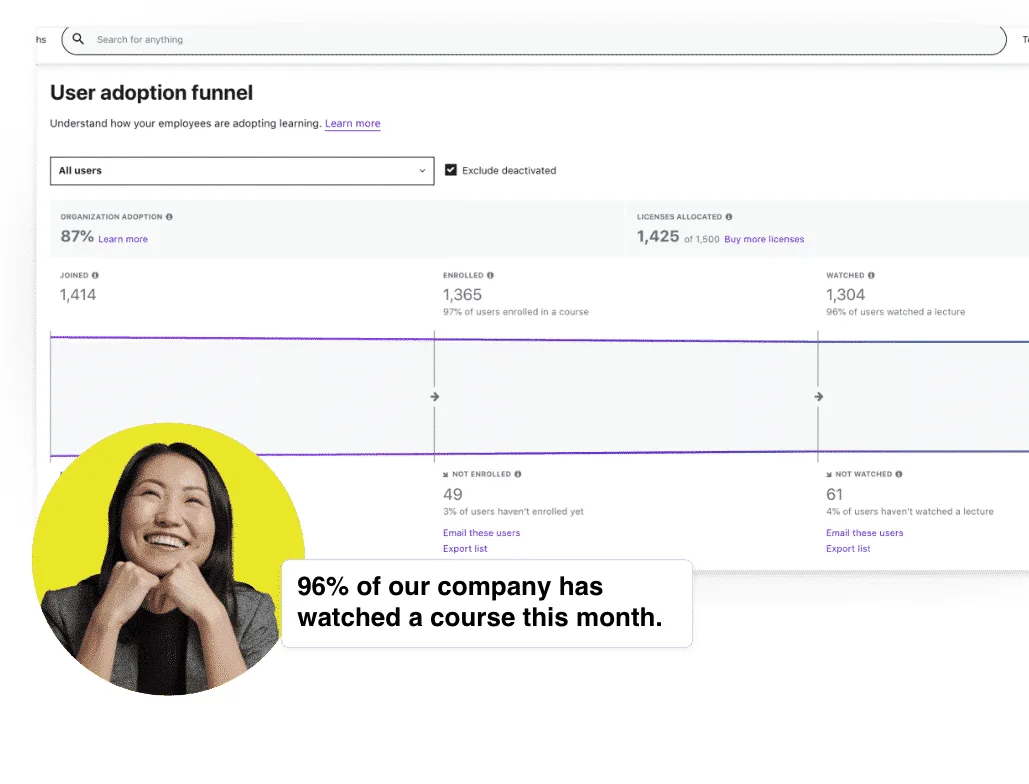Screen dimensions: 1029x784
Task: Click the Not Watched info icon
Action: pyautogui.click(x=898, y=474)
